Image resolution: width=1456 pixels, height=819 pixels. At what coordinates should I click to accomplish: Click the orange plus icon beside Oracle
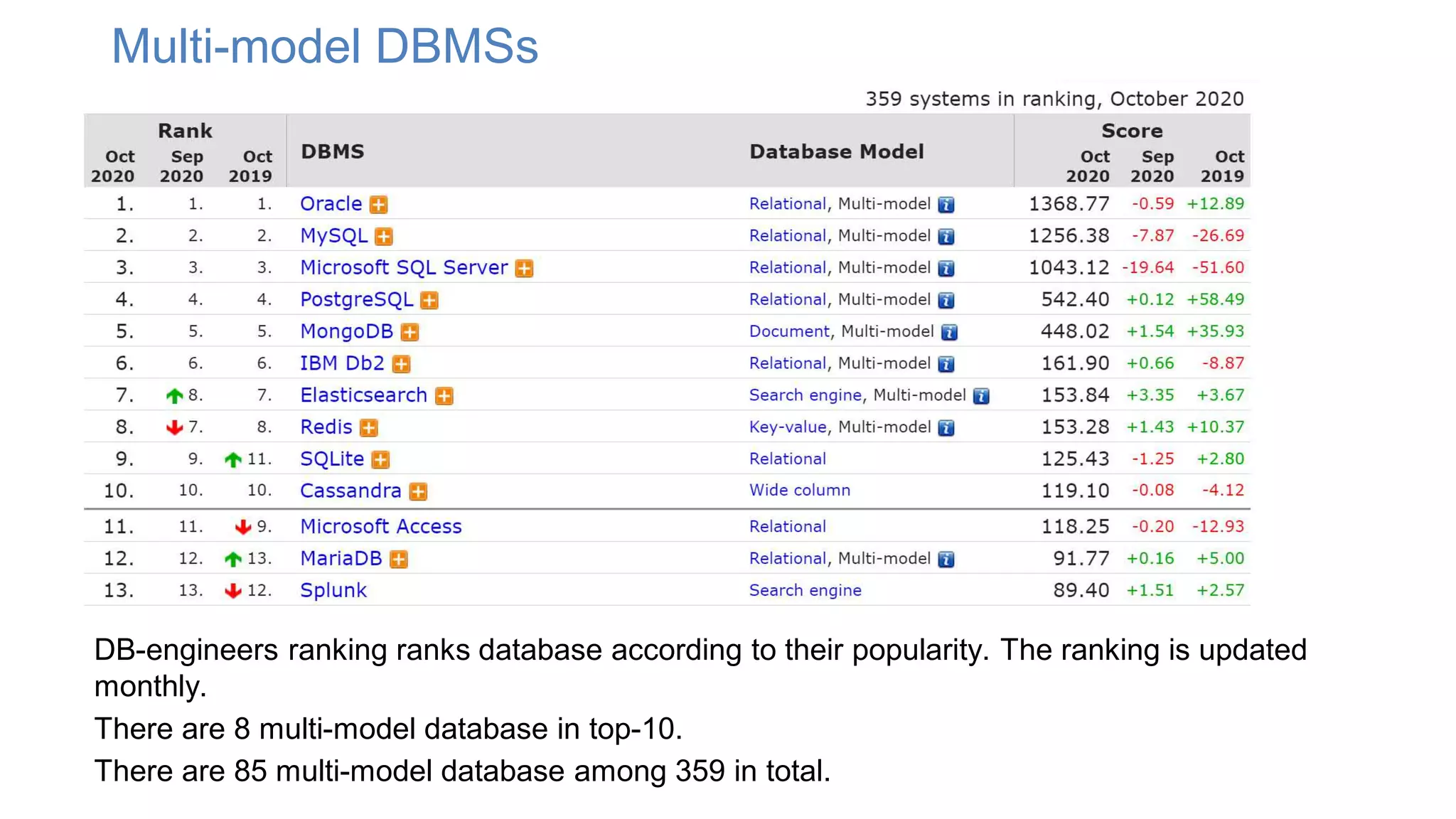coord(379,205)
